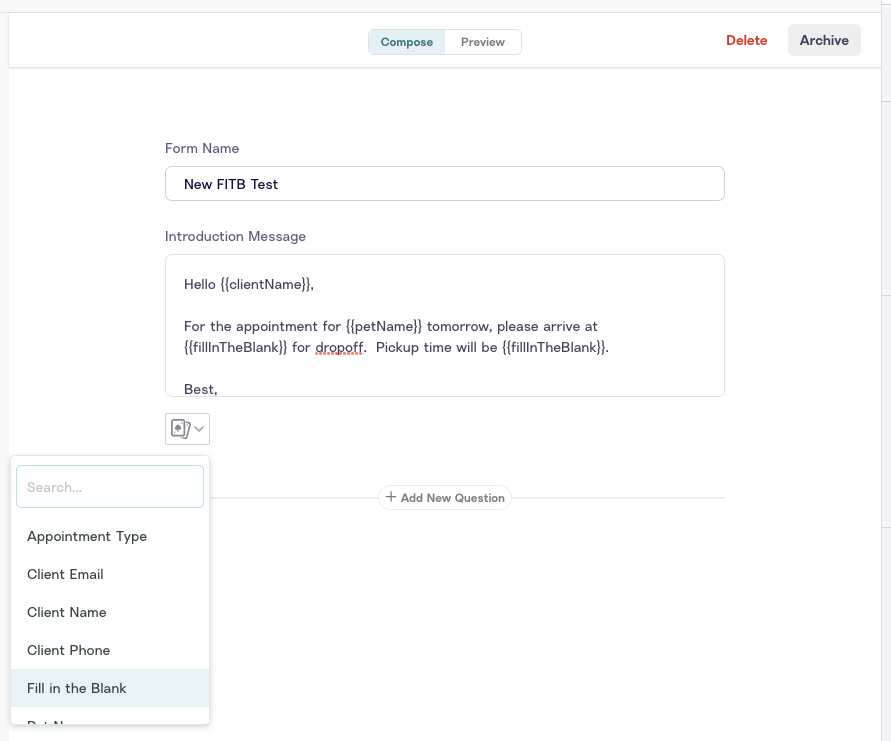
Task: Select Client Phone variable option
Action: 68,650
